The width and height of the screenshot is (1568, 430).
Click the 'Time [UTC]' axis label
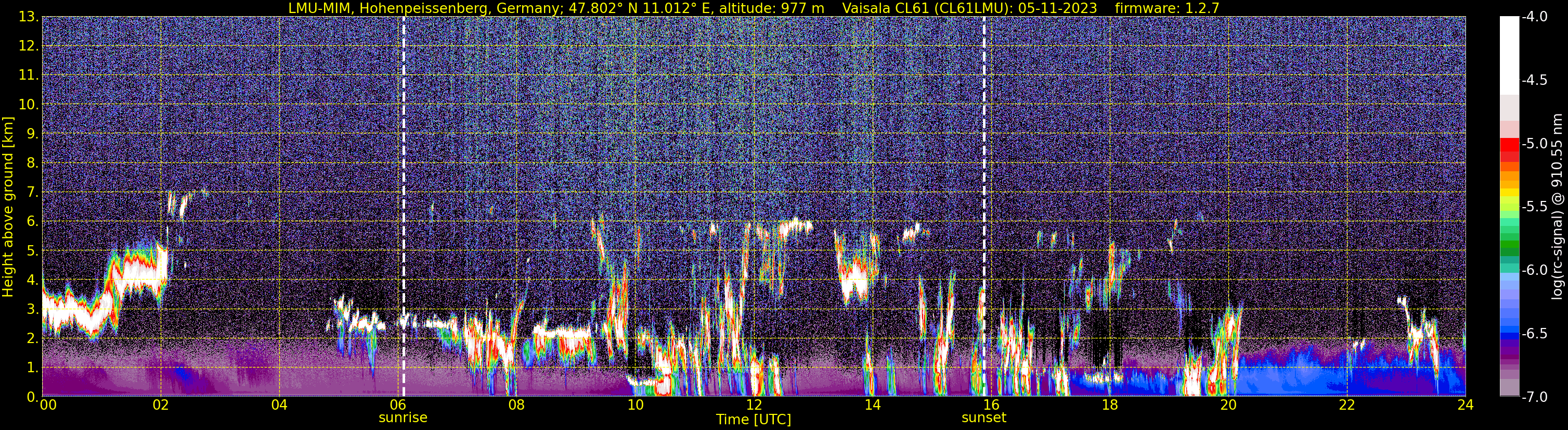pos(754,419)
